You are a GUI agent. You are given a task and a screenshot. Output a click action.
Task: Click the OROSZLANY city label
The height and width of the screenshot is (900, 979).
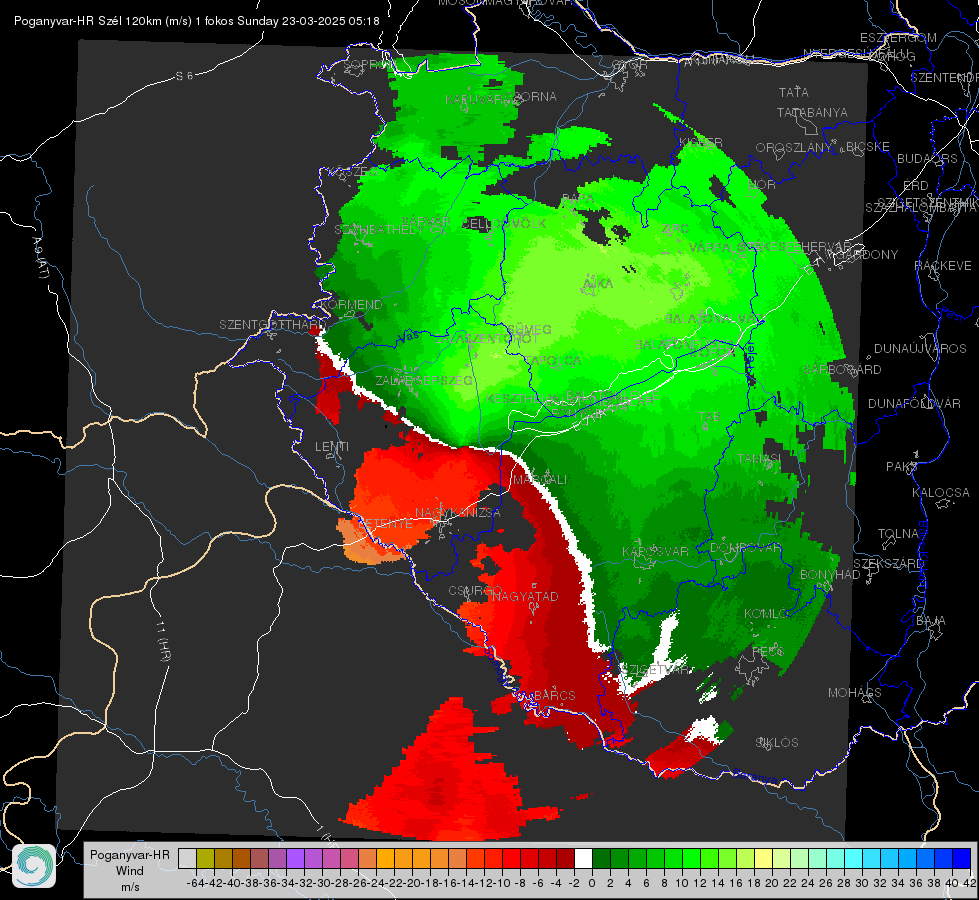[794, 148]
